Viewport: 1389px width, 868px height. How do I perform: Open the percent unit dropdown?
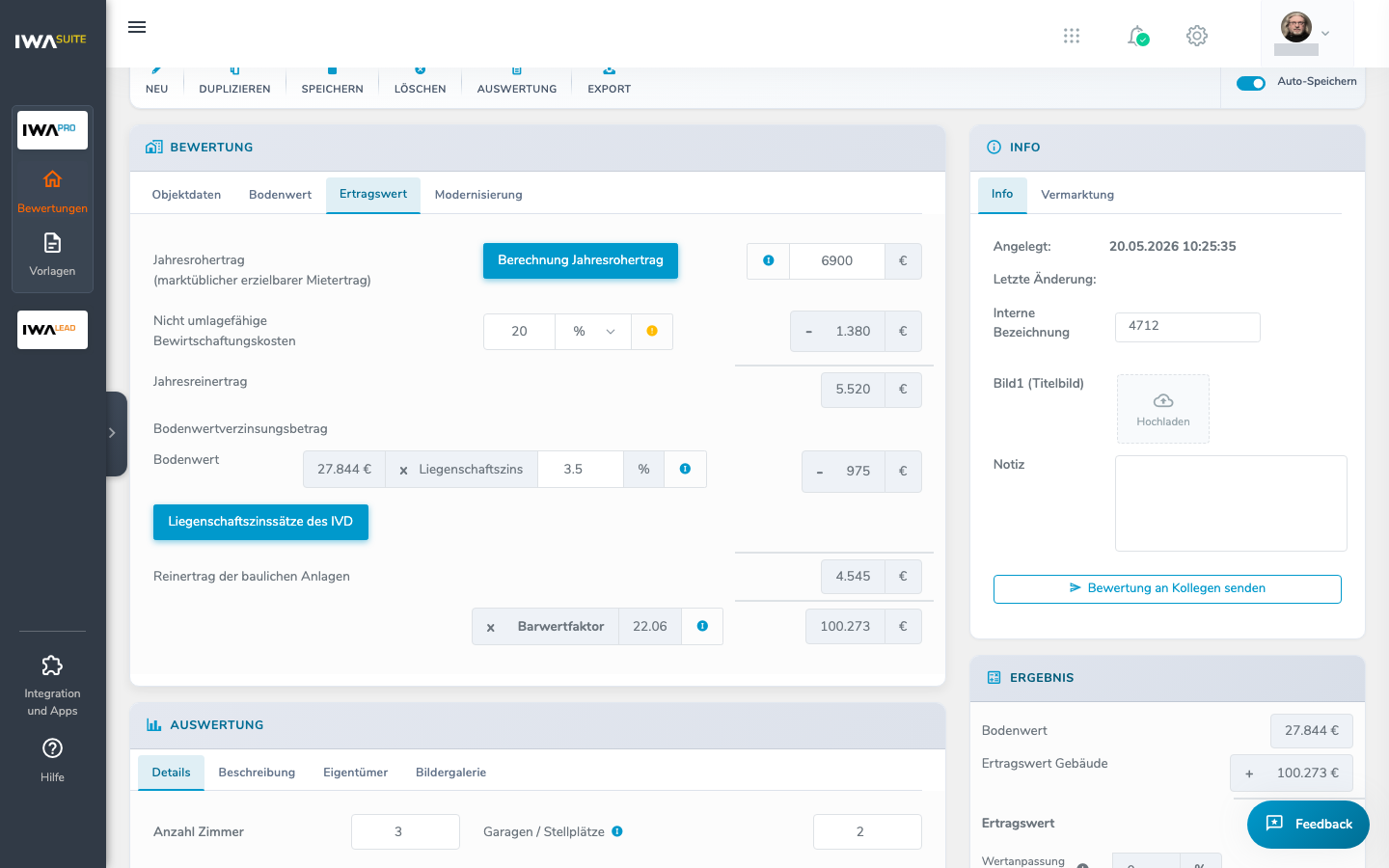[593, 331]
